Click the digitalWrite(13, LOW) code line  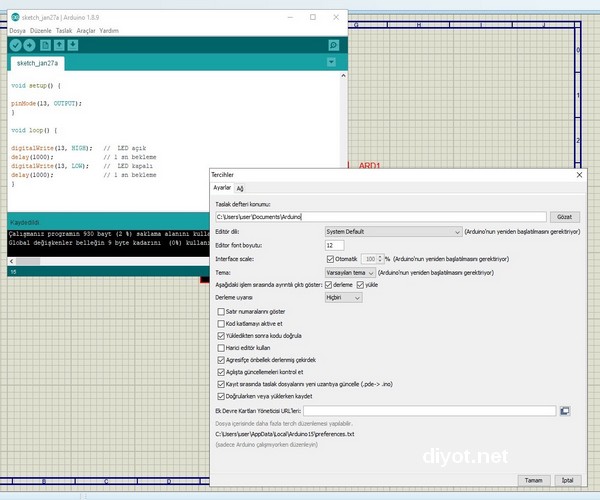tap(50, 166)
